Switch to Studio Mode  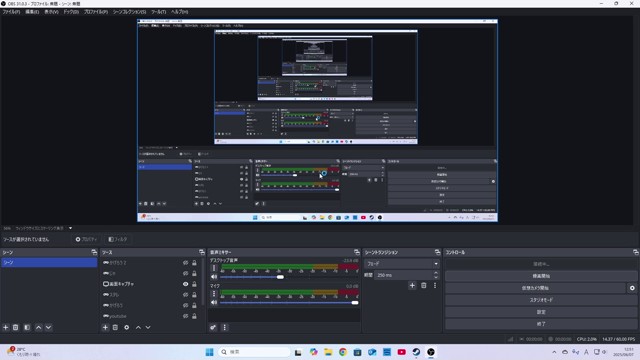click(x=541, y=300)
